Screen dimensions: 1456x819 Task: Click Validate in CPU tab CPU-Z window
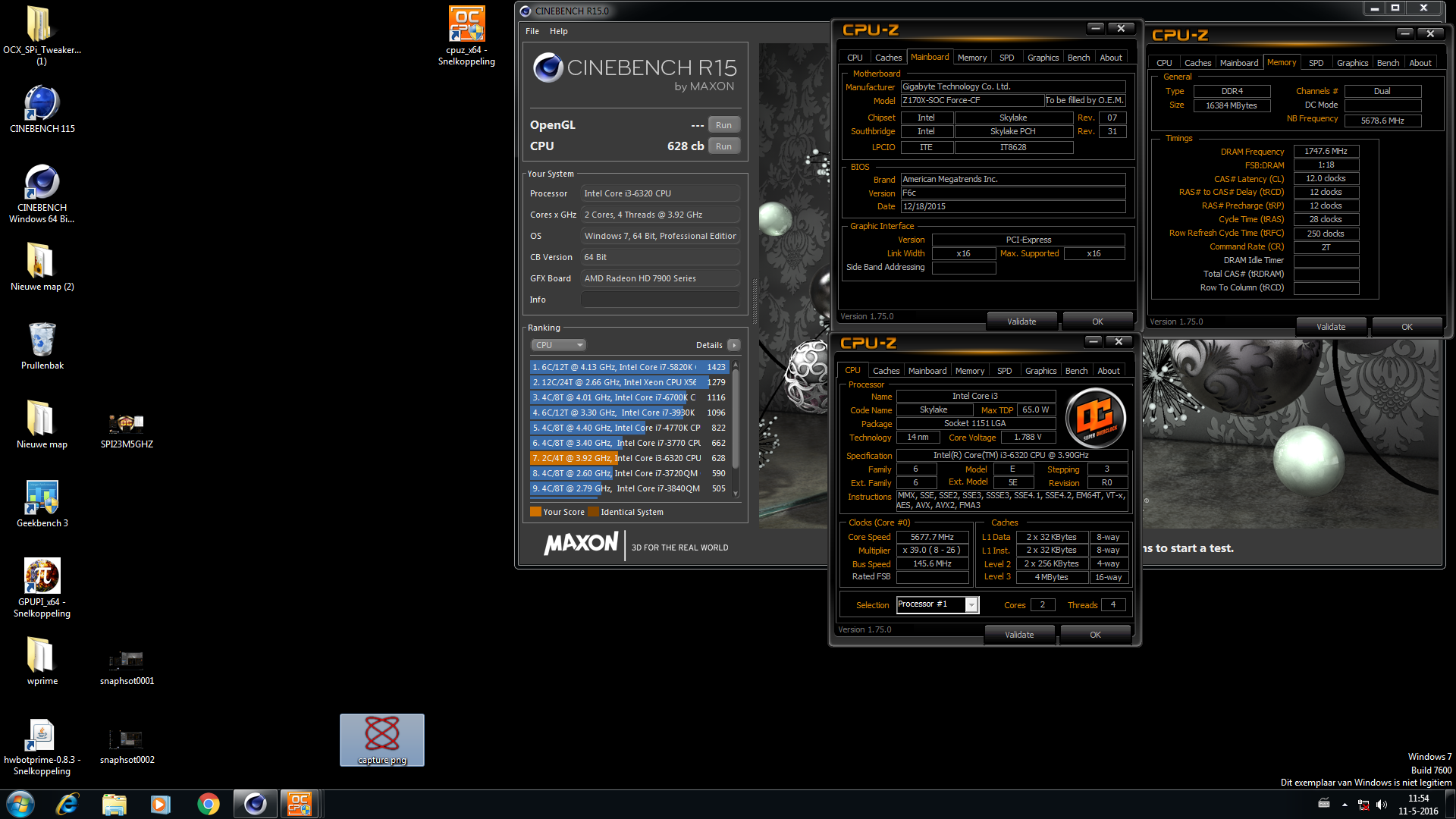pyautogui.click(x=1019, y=635)
